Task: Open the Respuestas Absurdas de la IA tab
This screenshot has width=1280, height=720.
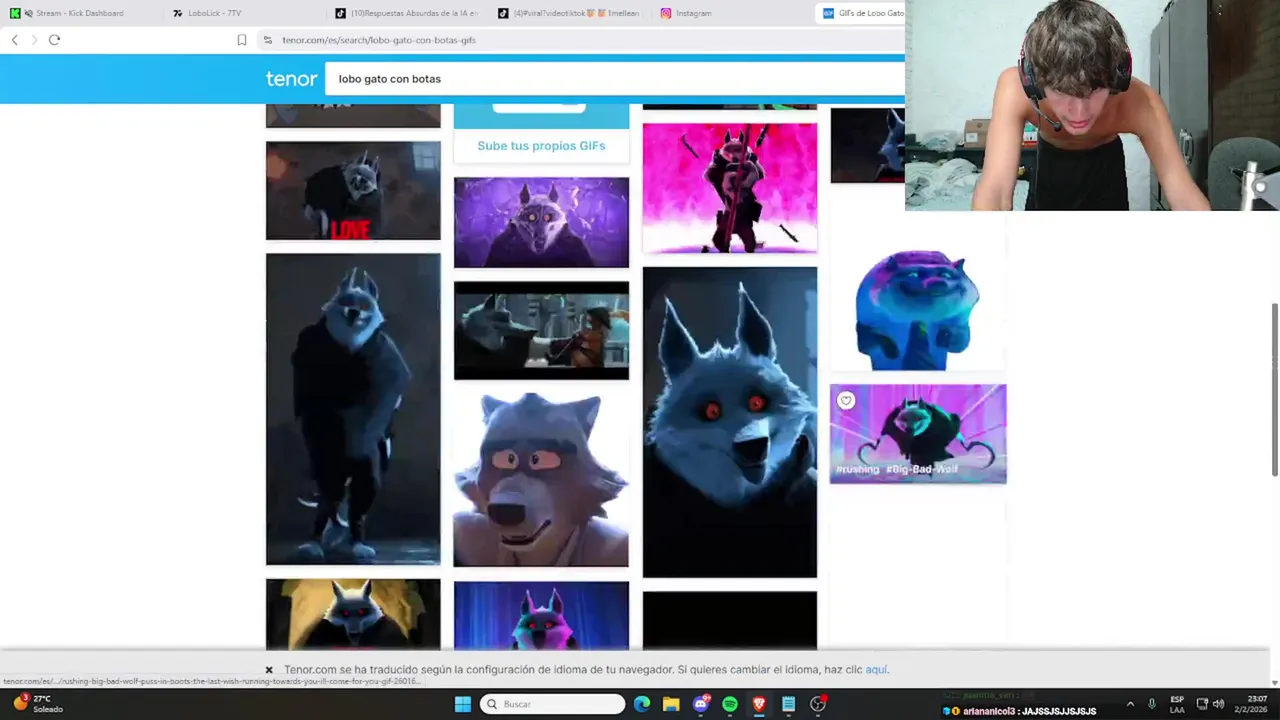Action: [x=408, y=13]
